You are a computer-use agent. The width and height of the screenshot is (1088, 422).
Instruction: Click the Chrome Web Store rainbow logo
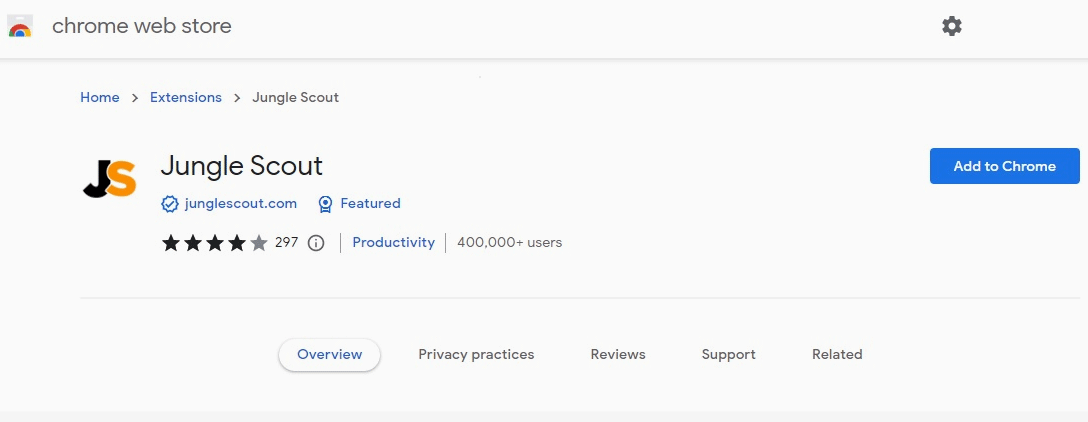click(20, 27)
